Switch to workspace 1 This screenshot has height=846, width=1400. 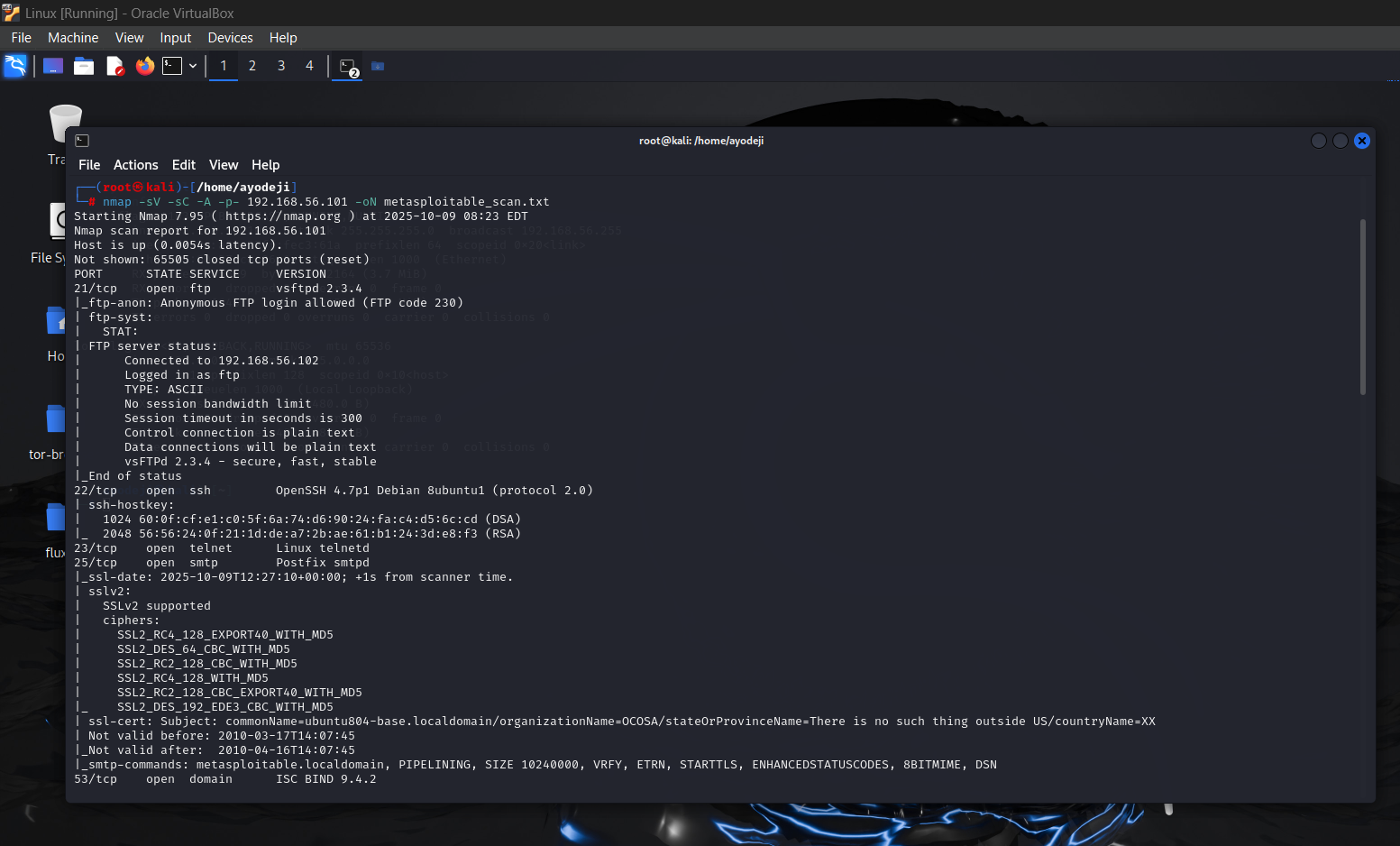click(x=224, y=66)
